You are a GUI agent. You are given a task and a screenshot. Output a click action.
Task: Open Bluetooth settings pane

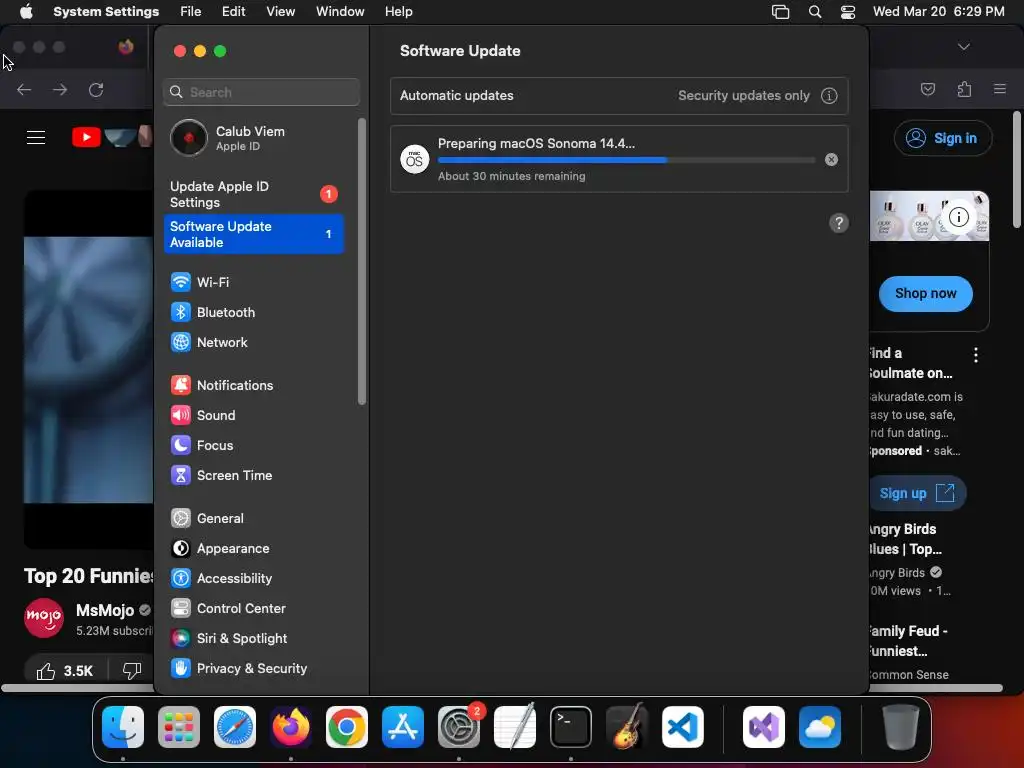pyautogui.click(x=253, y=312)
